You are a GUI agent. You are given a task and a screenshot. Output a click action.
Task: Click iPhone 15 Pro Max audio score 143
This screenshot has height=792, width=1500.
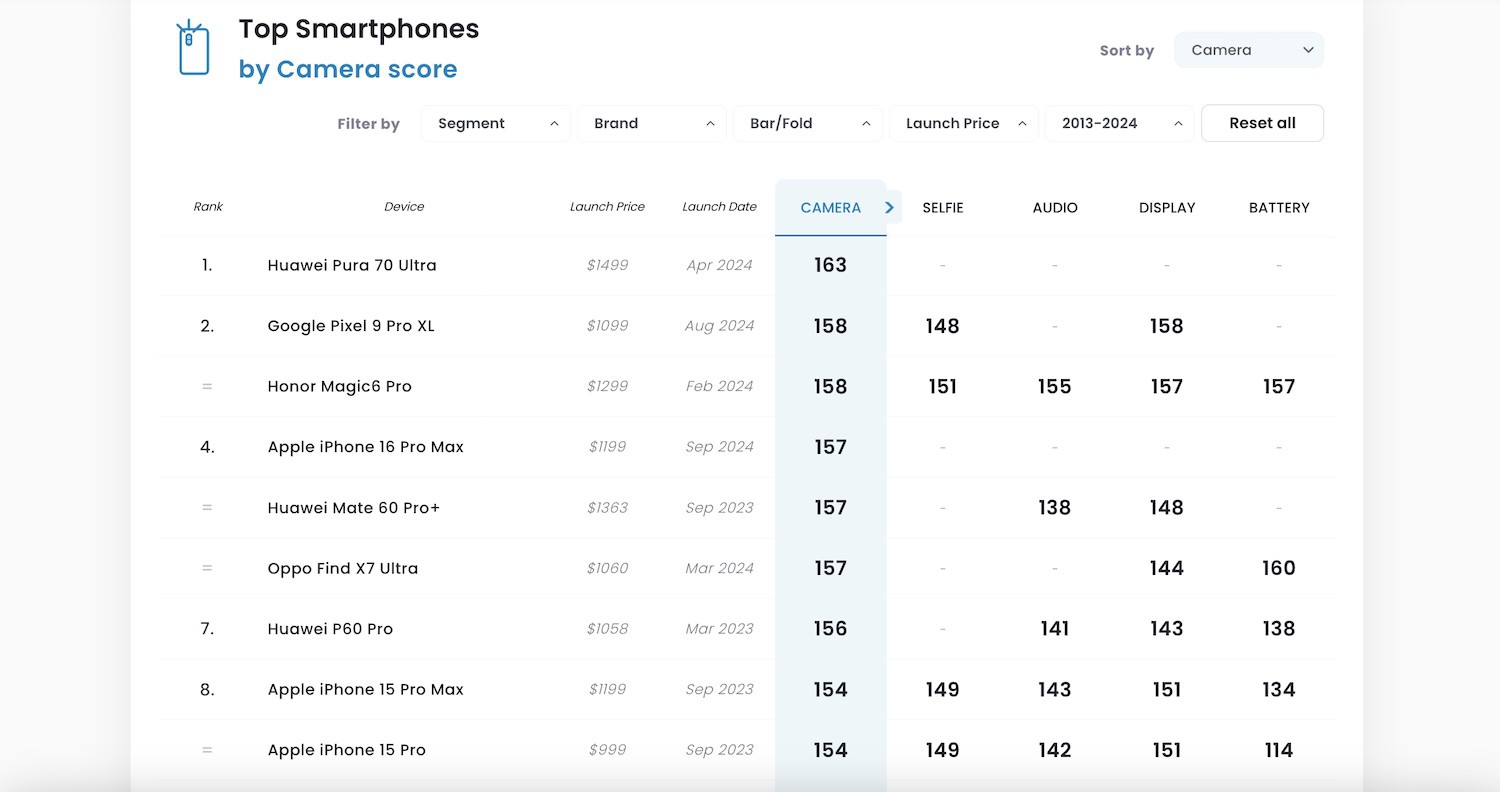tap(1054, 690)
